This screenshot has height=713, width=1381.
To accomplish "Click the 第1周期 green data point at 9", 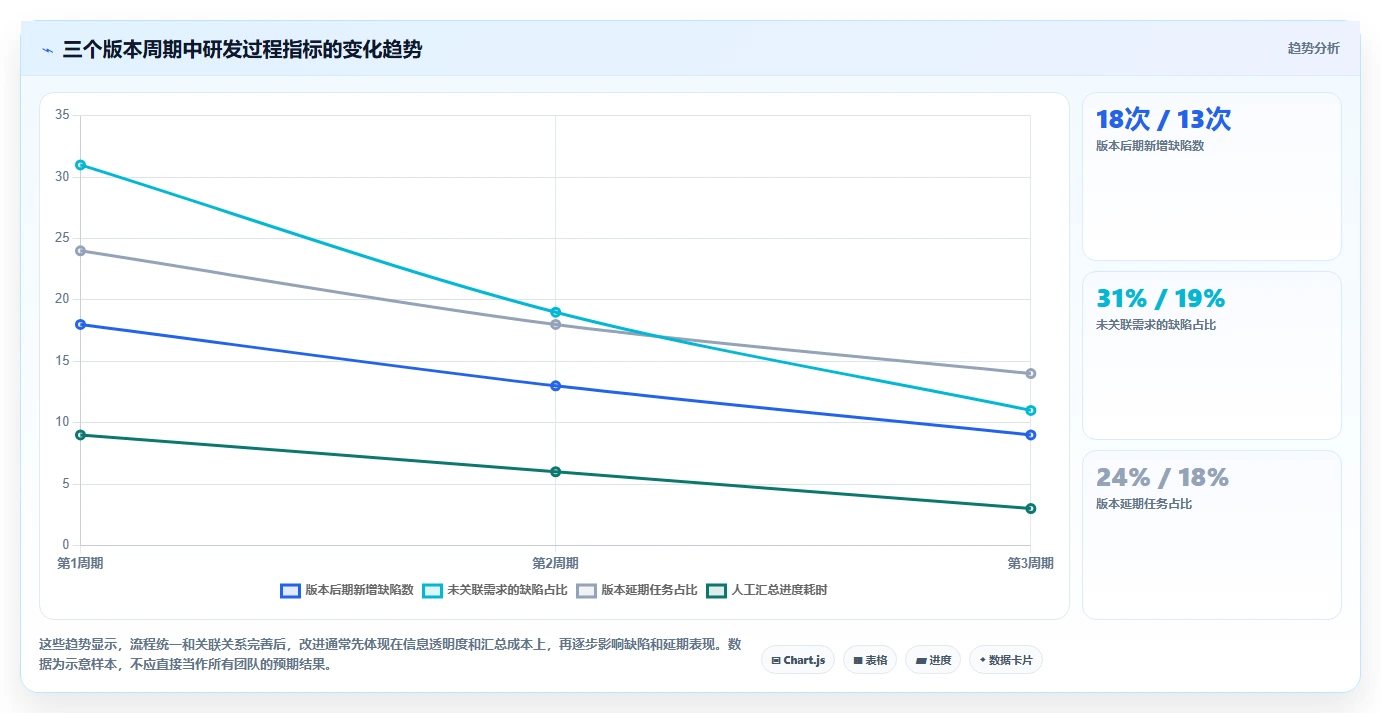I will (x=80, y=435).
